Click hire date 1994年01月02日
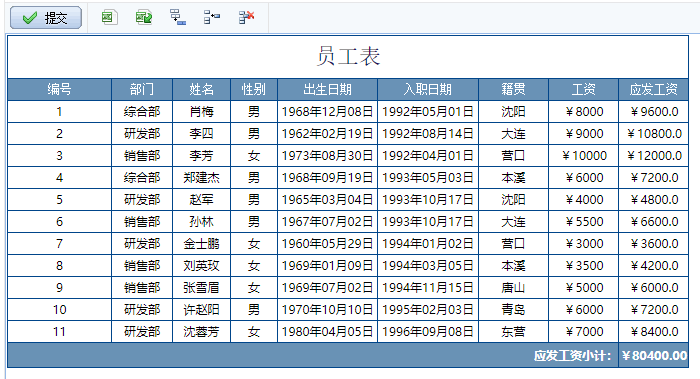The width and height of the screenshot is (700, 379). point(428,244)
